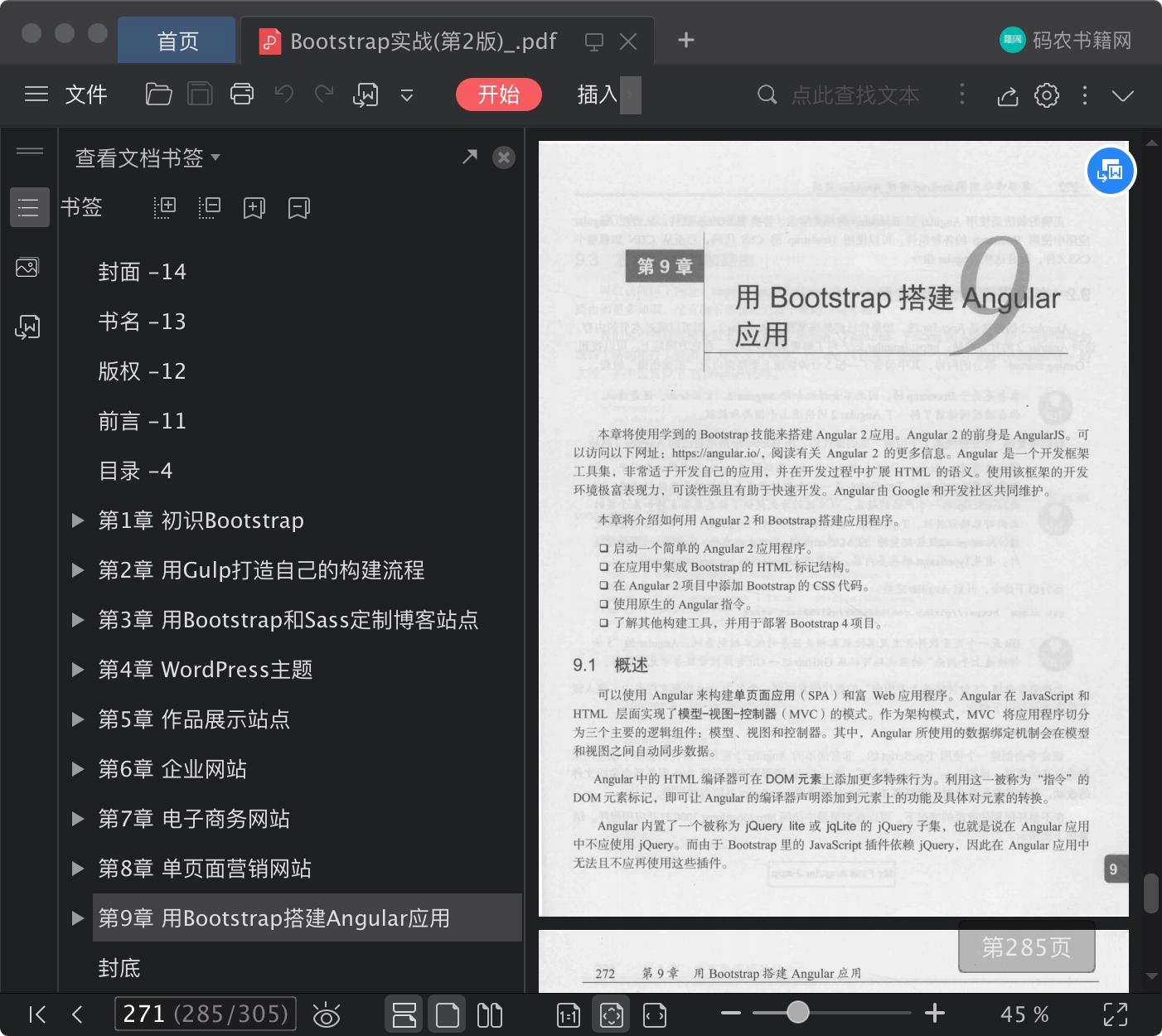Expand 第3章 用Bootstrap和Sass定制博客站点
Viewport: 1162px width, 1036px height.
pos(78,620)
